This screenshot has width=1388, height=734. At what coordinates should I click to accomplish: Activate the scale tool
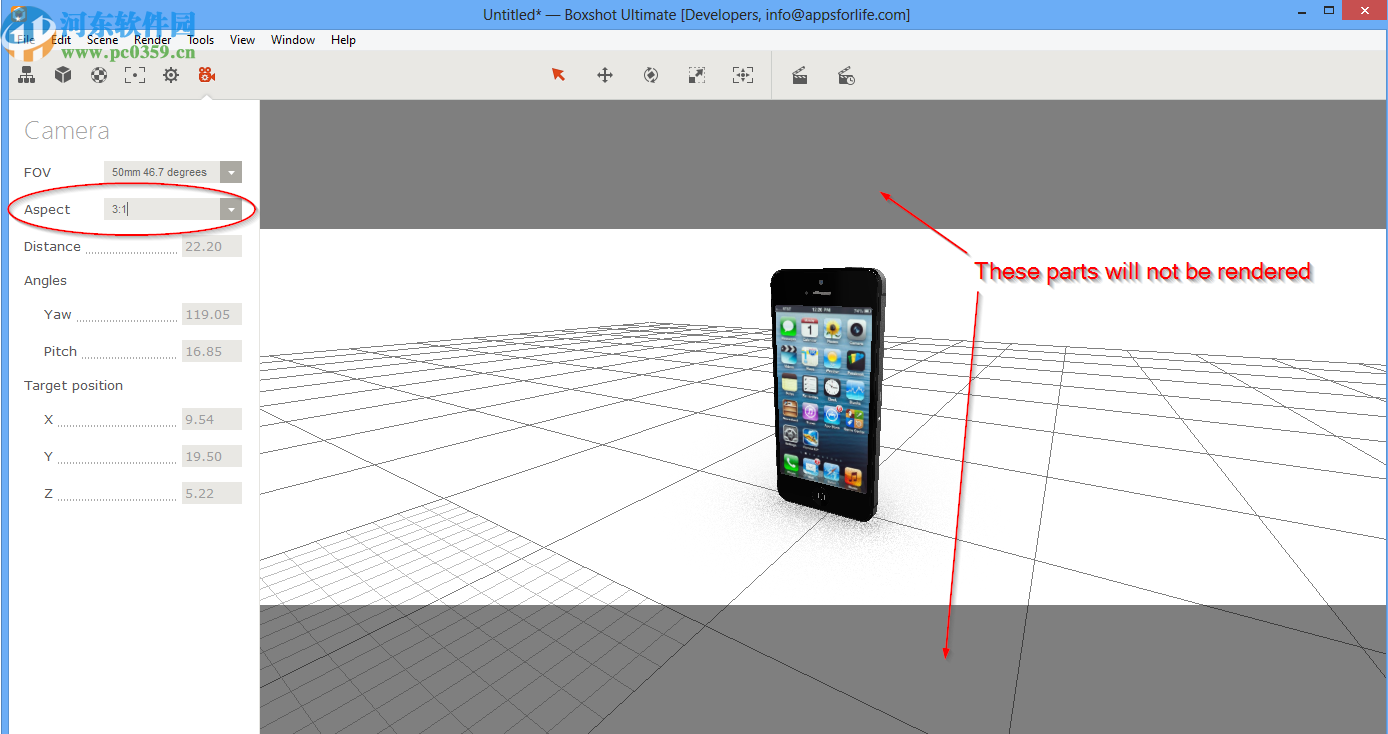pyautogui.click(x=697, y=75)
